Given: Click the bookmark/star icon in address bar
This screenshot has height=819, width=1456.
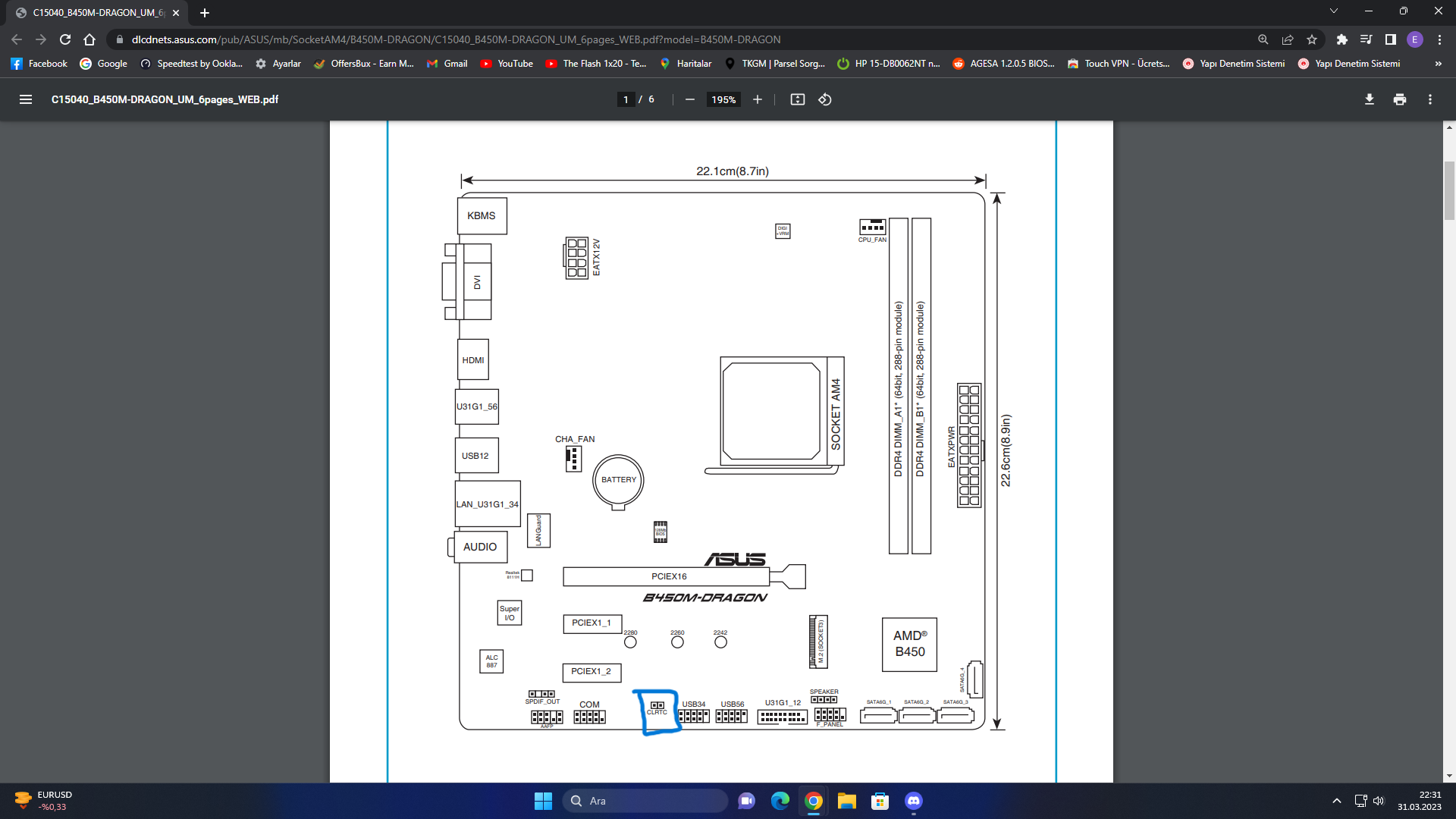Looking at the screenshot, I should click(1313, 39).
